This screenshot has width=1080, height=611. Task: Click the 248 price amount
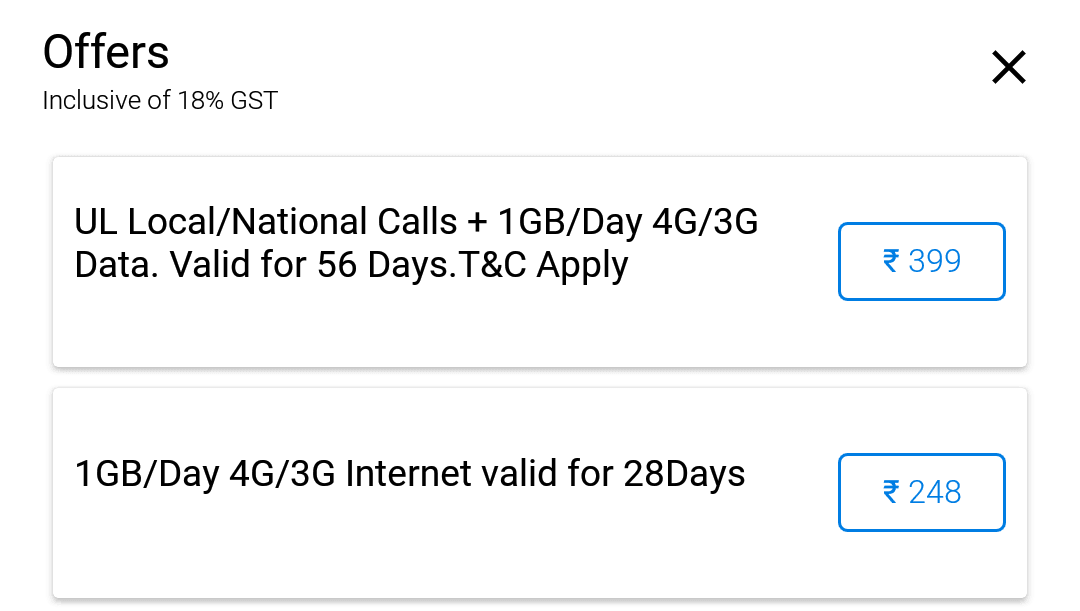pos(935,493)
